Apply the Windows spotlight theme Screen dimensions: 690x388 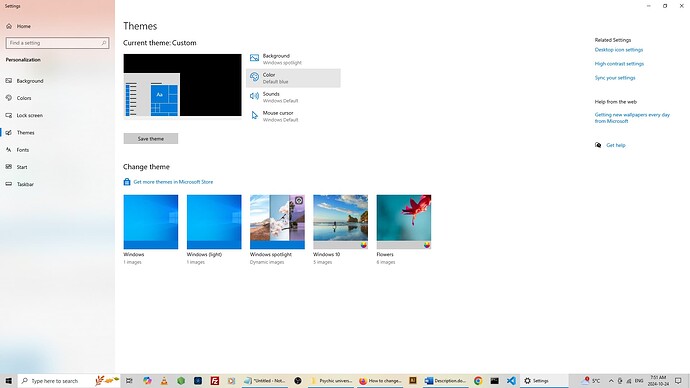click(277, 222)
